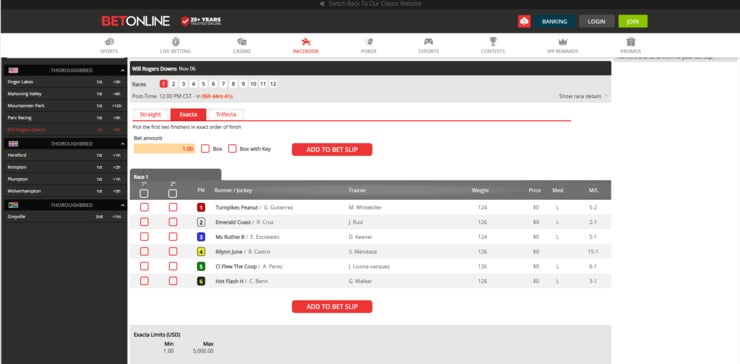Open the Contests trophy icon
Image resolution: width=740 pixels, height=364 pixels.
(x=493, y=42)
